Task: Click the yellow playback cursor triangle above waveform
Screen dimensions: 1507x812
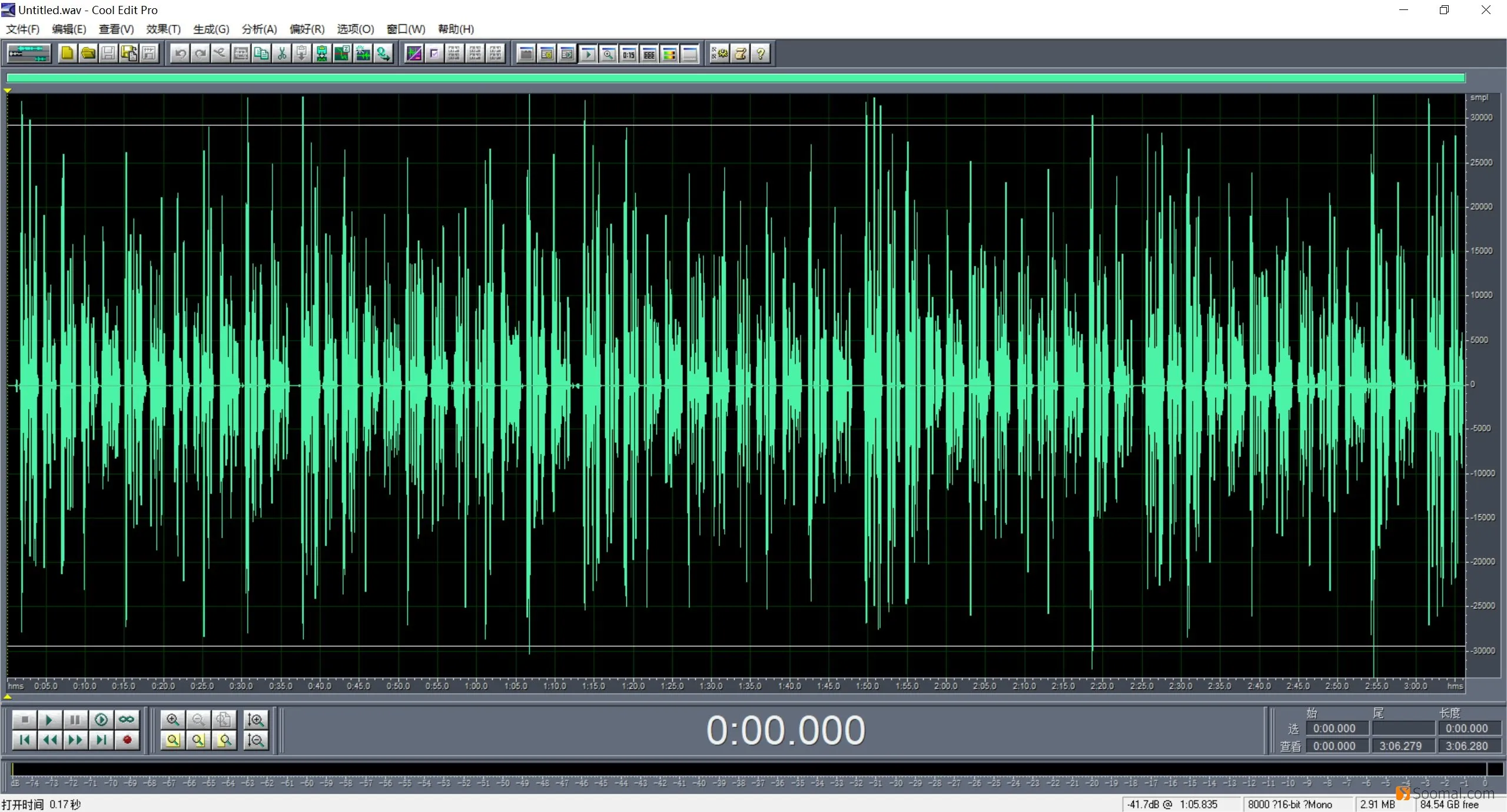Action: 8,91
